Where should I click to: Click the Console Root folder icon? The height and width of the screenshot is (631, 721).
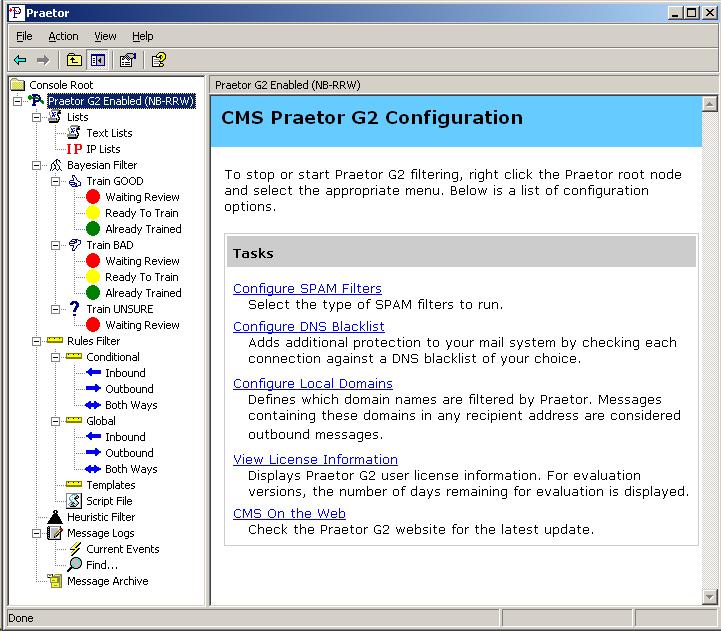(17, 85)
